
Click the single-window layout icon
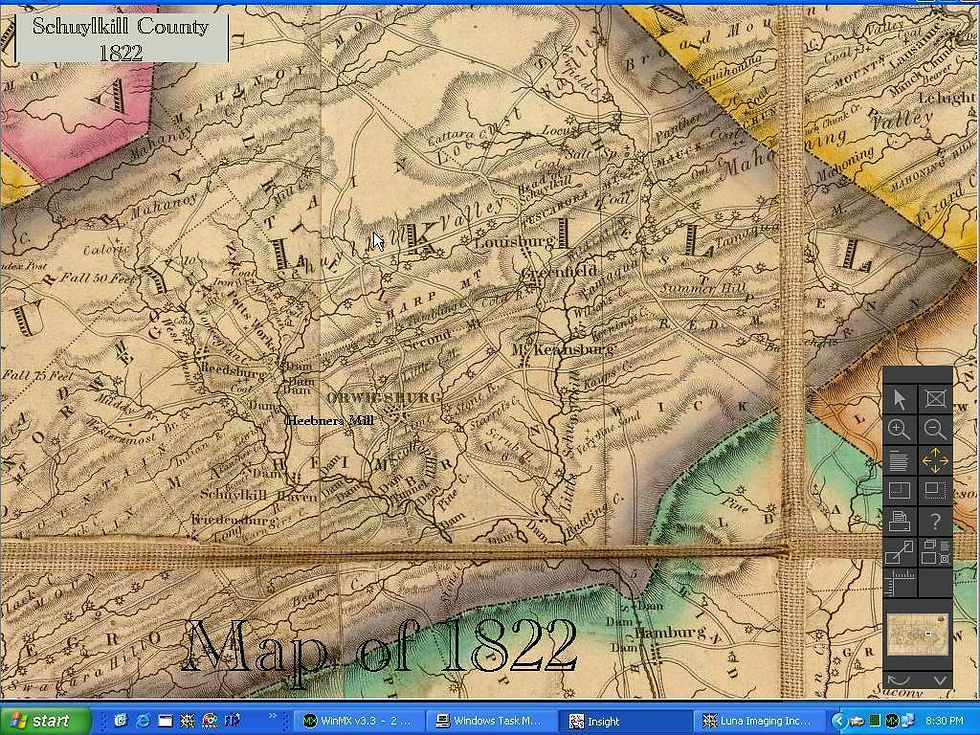click(x=899, y=491)
